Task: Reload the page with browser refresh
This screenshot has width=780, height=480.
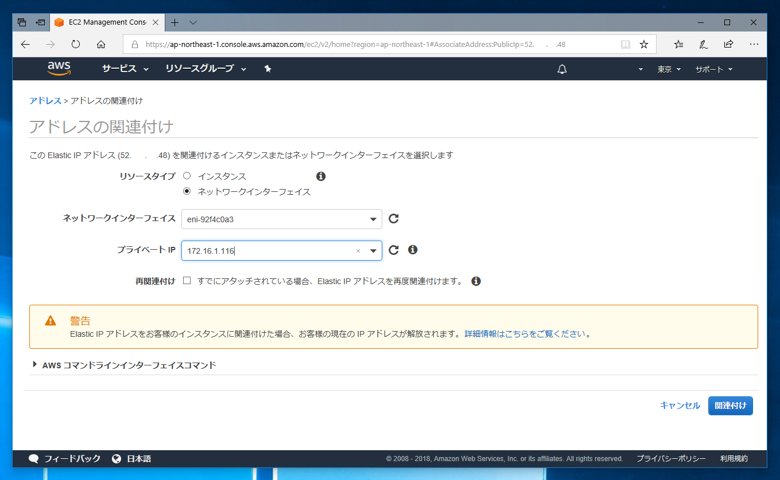Action: pos(76,44)
